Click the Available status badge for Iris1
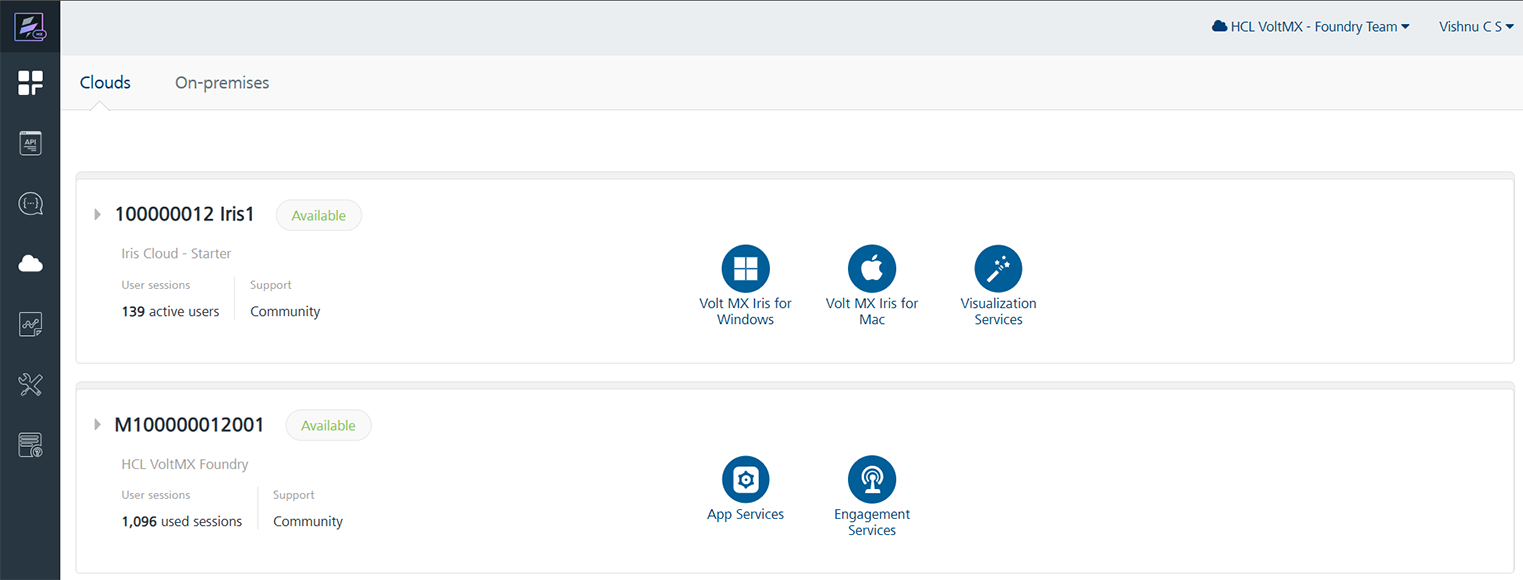The height and width of the screenshot is (580, 1523). [x=318, y=215]
